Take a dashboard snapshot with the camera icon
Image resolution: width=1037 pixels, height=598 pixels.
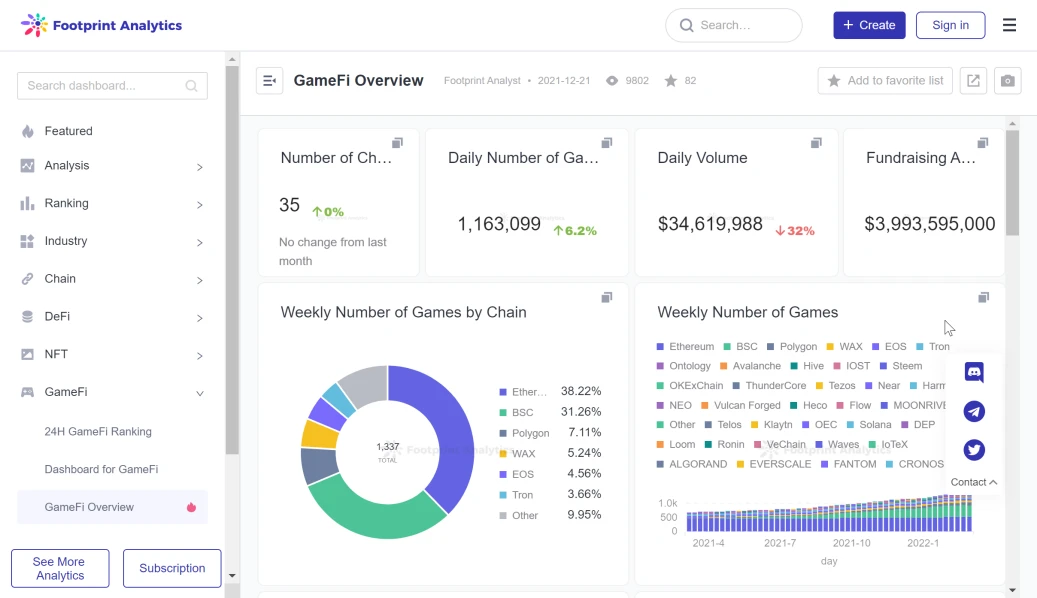point(1008,81)
